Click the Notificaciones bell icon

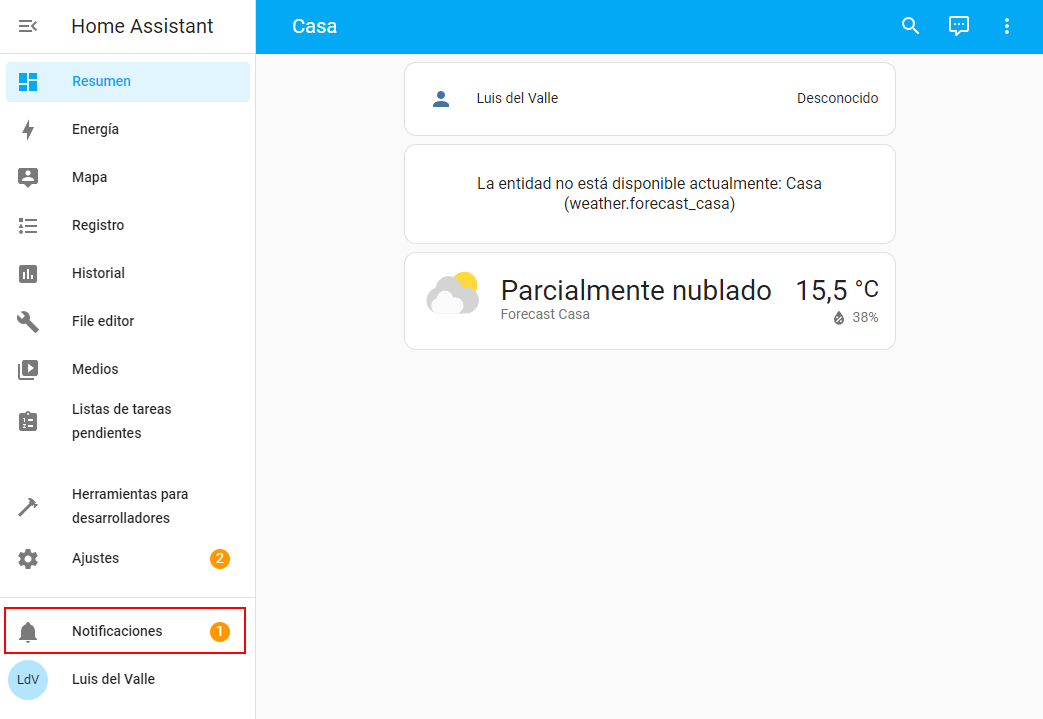click(28, 631)
